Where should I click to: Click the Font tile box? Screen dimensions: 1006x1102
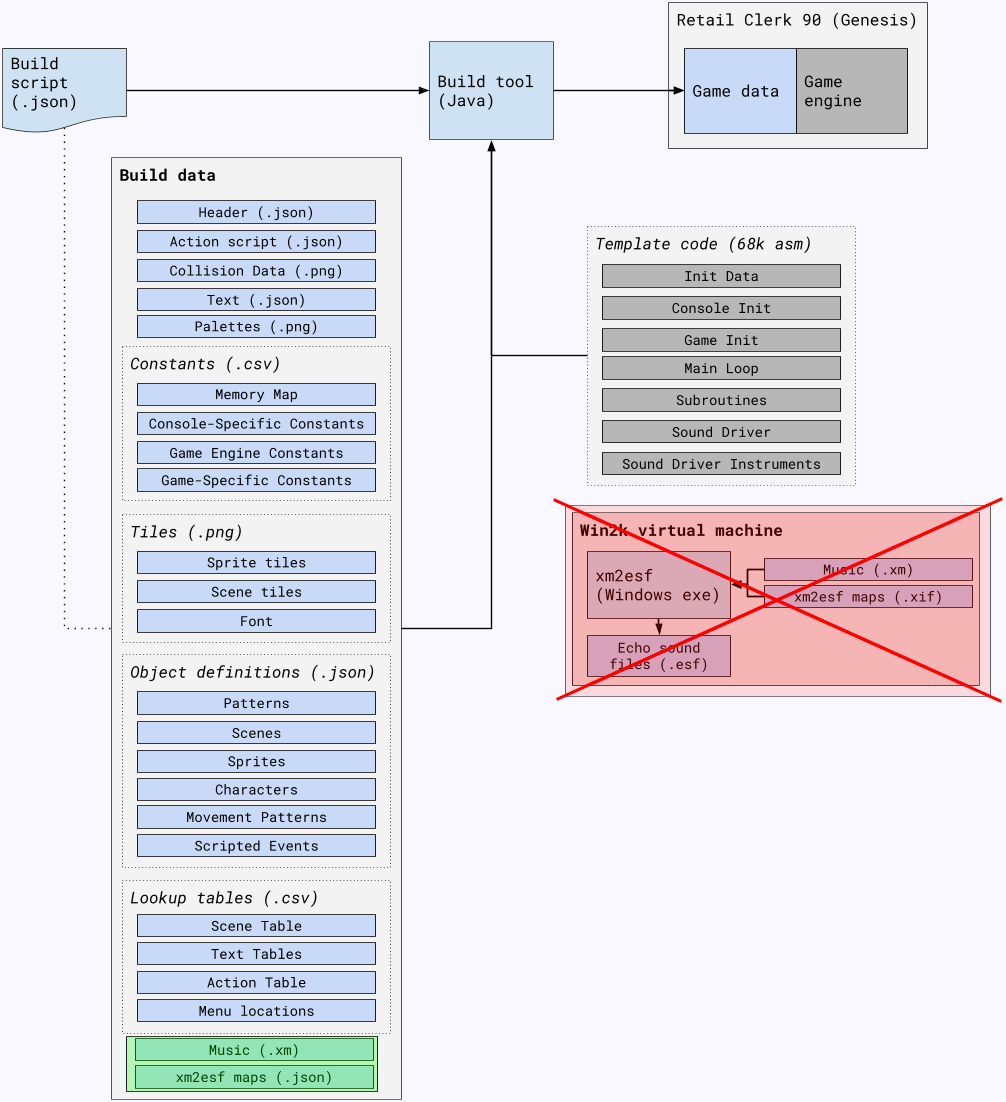pos(256,621)
